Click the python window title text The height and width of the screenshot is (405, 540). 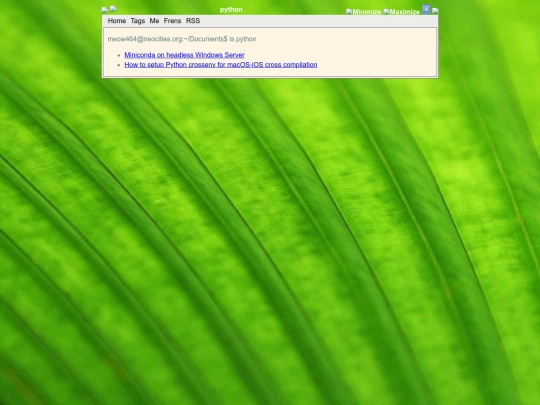click(x=231, y=10)
